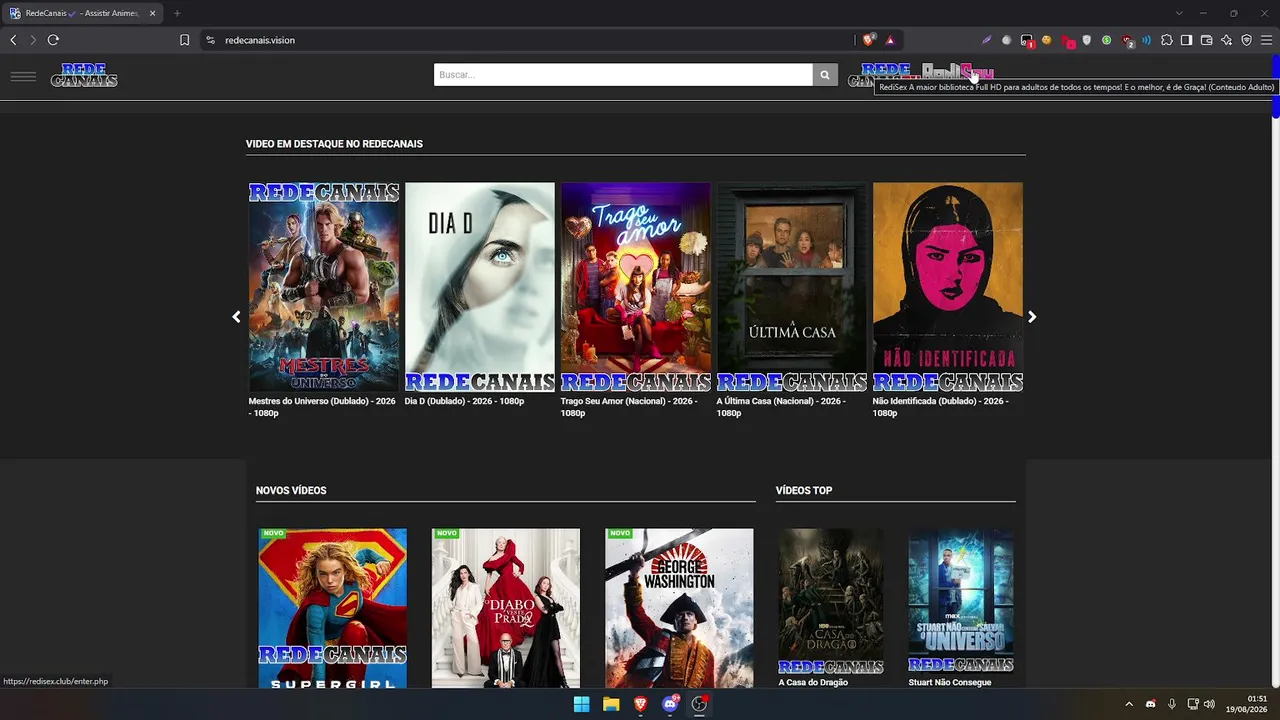1280x720 pixels.
Task: Open site settings icon in address bar
Action: coord(210,40)
